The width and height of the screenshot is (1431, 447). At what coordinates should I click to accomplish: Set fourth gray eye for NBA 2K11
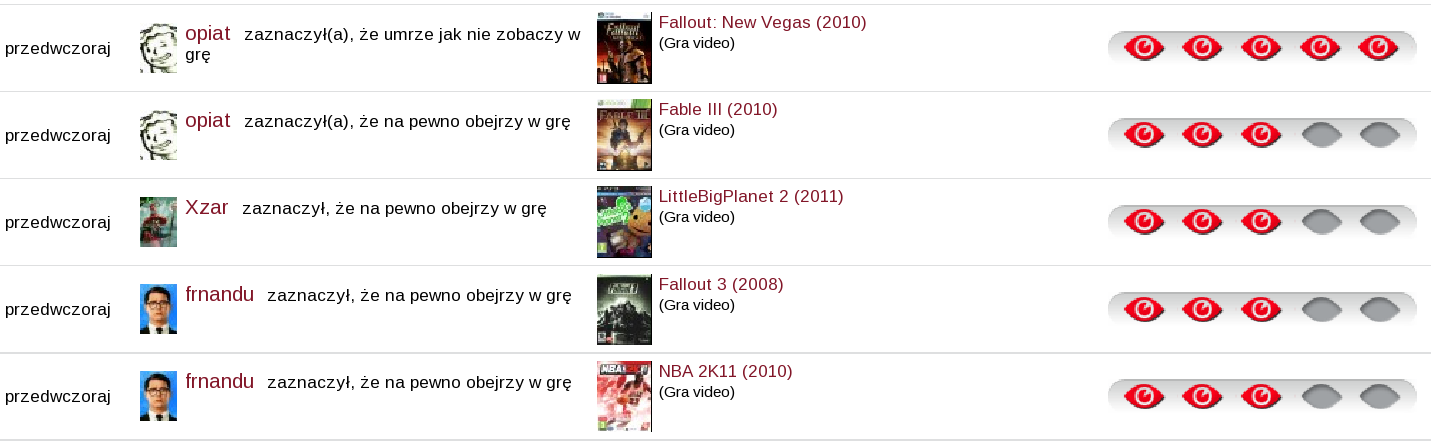(1320, 396)
